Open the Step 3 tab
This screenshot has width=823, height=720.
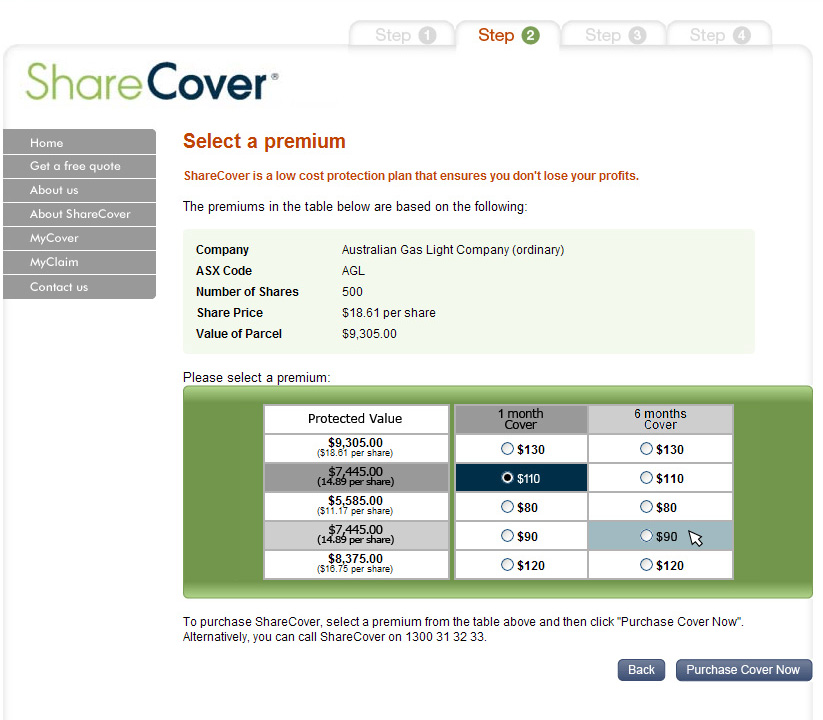614,35
